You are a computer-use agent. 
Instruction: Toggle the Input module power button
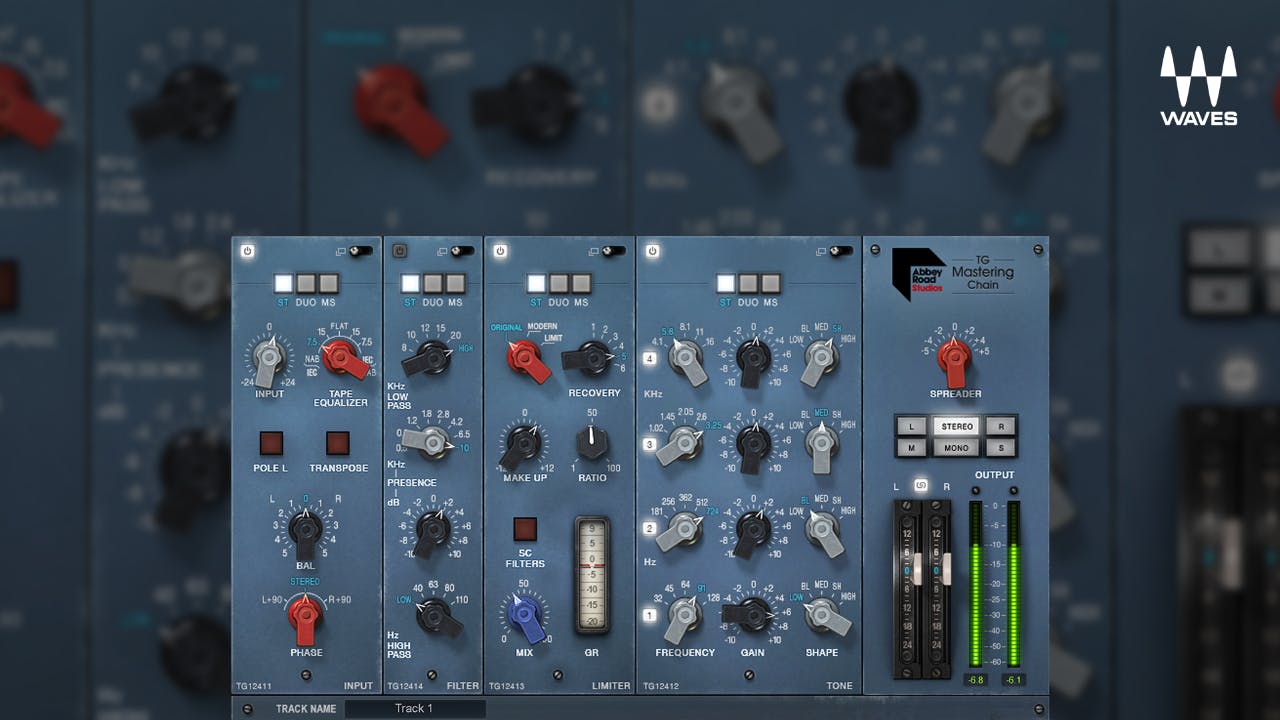(247, 251)
